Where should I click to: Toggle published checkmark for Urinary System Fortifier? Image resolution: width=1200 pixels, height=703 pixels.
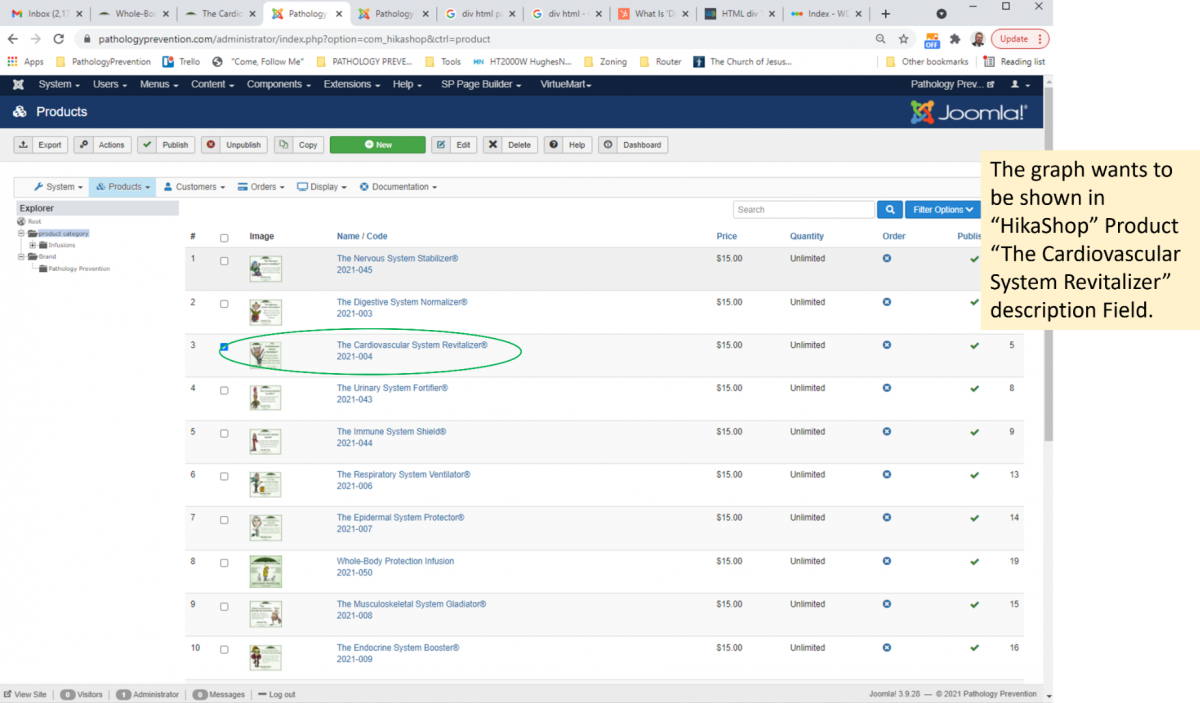(x=974, y=389)
